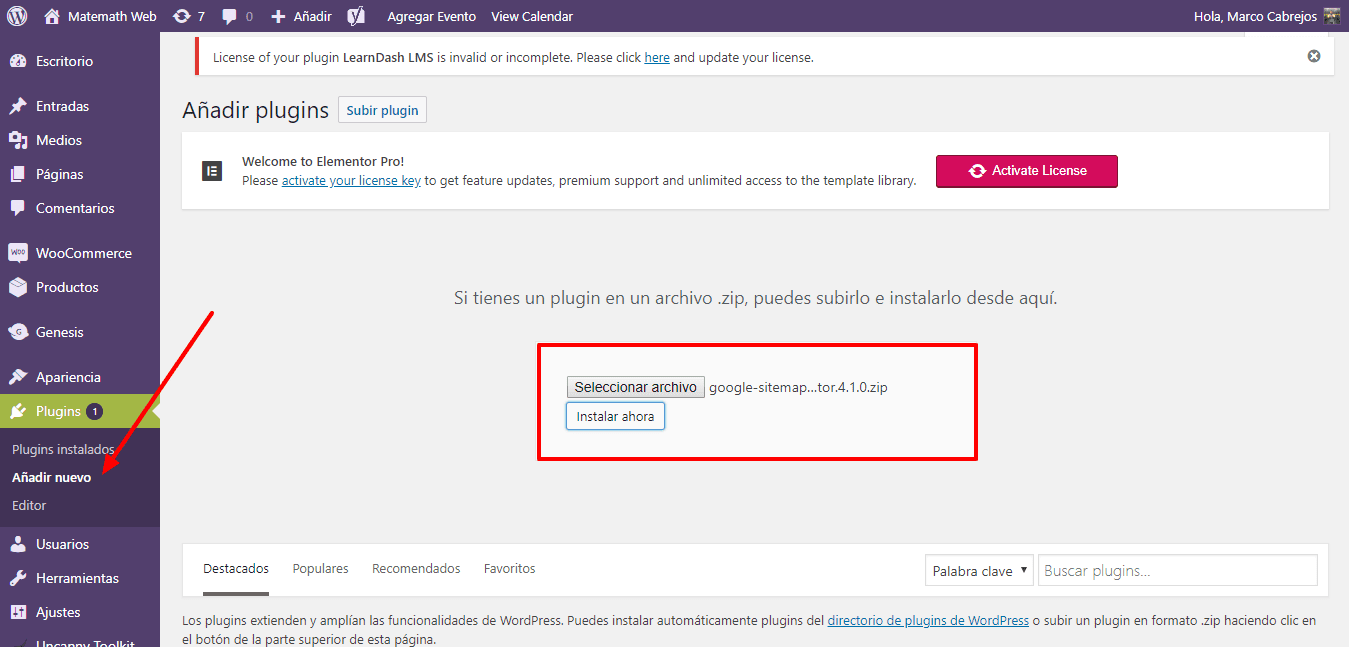This screenshot has width=1349, height=647.
Task: Click the Usuarios person icon
Action: point(18,544)
